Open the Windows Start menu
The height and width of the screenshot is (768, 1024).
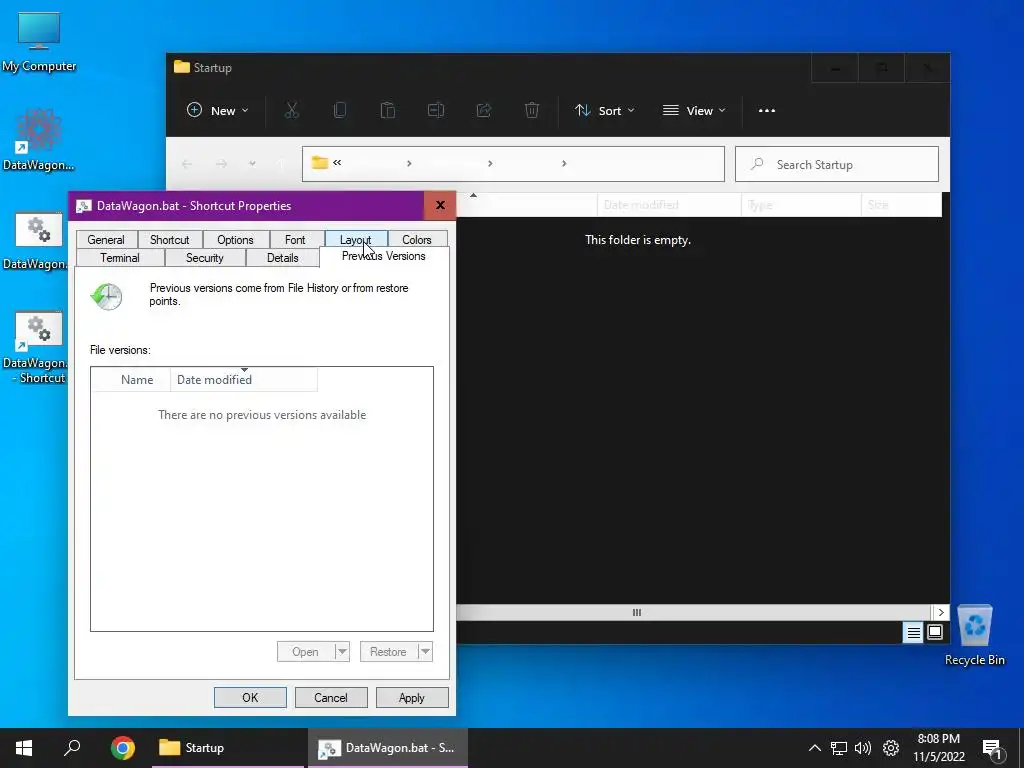point(24,748)
